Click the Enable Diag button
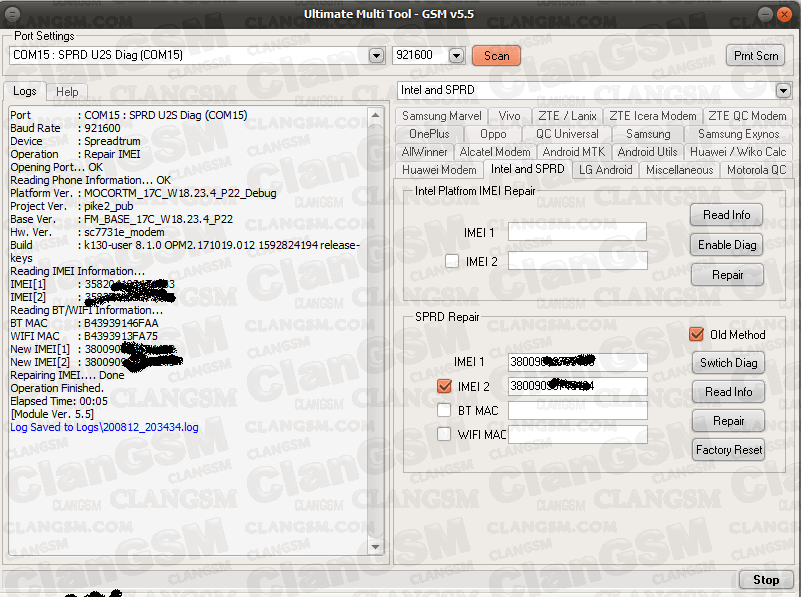 pyautogui.click(x=726, y=245)
